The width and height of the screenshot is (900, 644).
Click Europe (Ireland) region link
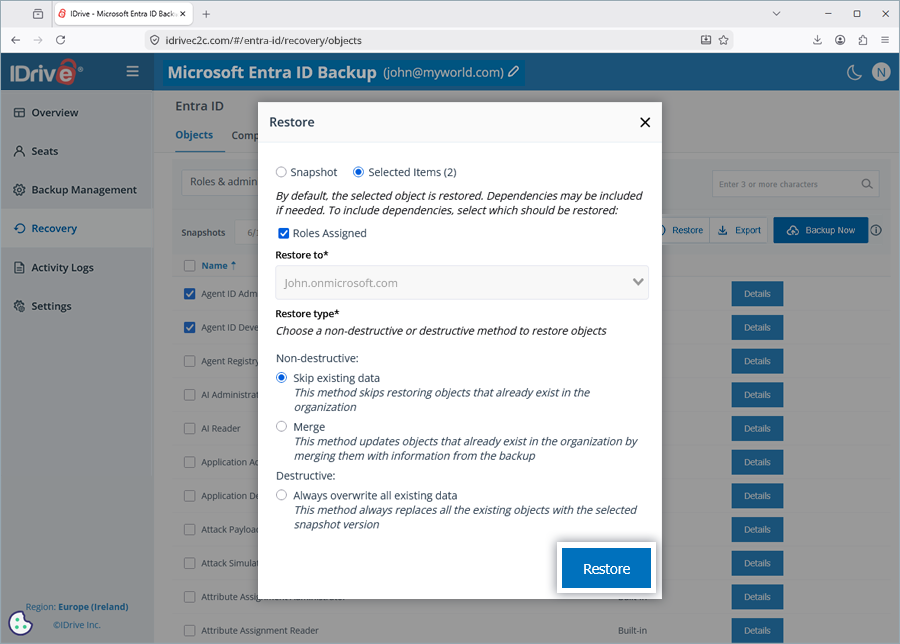93,607
